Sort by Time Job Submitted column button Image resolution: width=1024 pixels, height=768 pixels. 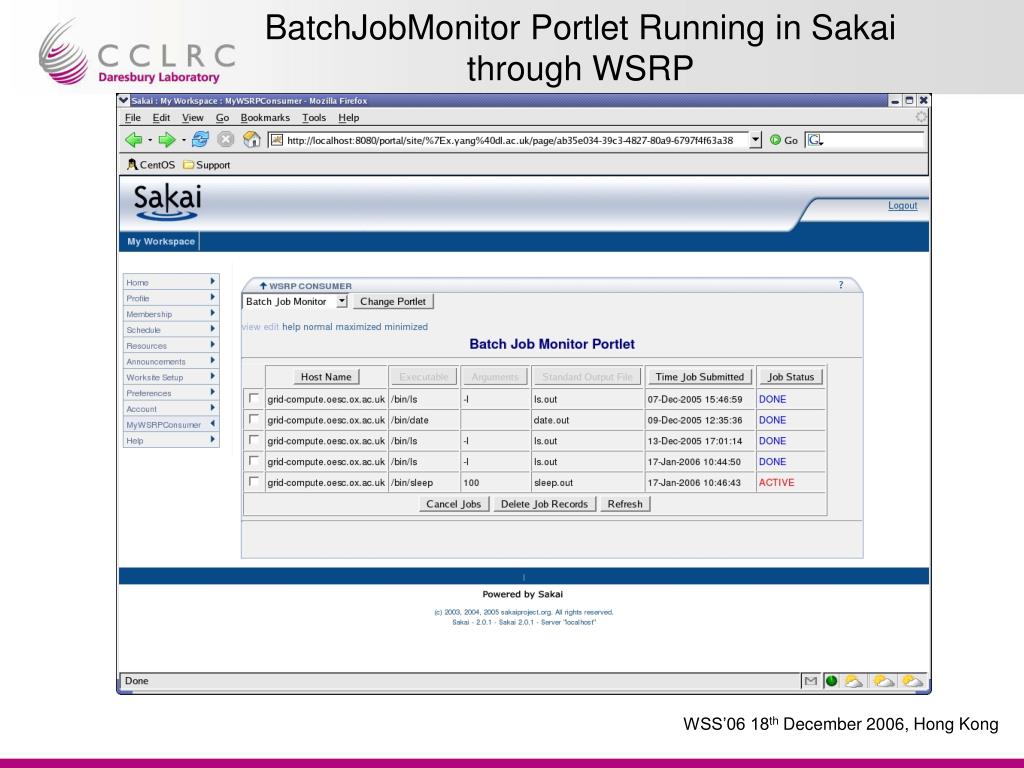click(x=699, y=377)
